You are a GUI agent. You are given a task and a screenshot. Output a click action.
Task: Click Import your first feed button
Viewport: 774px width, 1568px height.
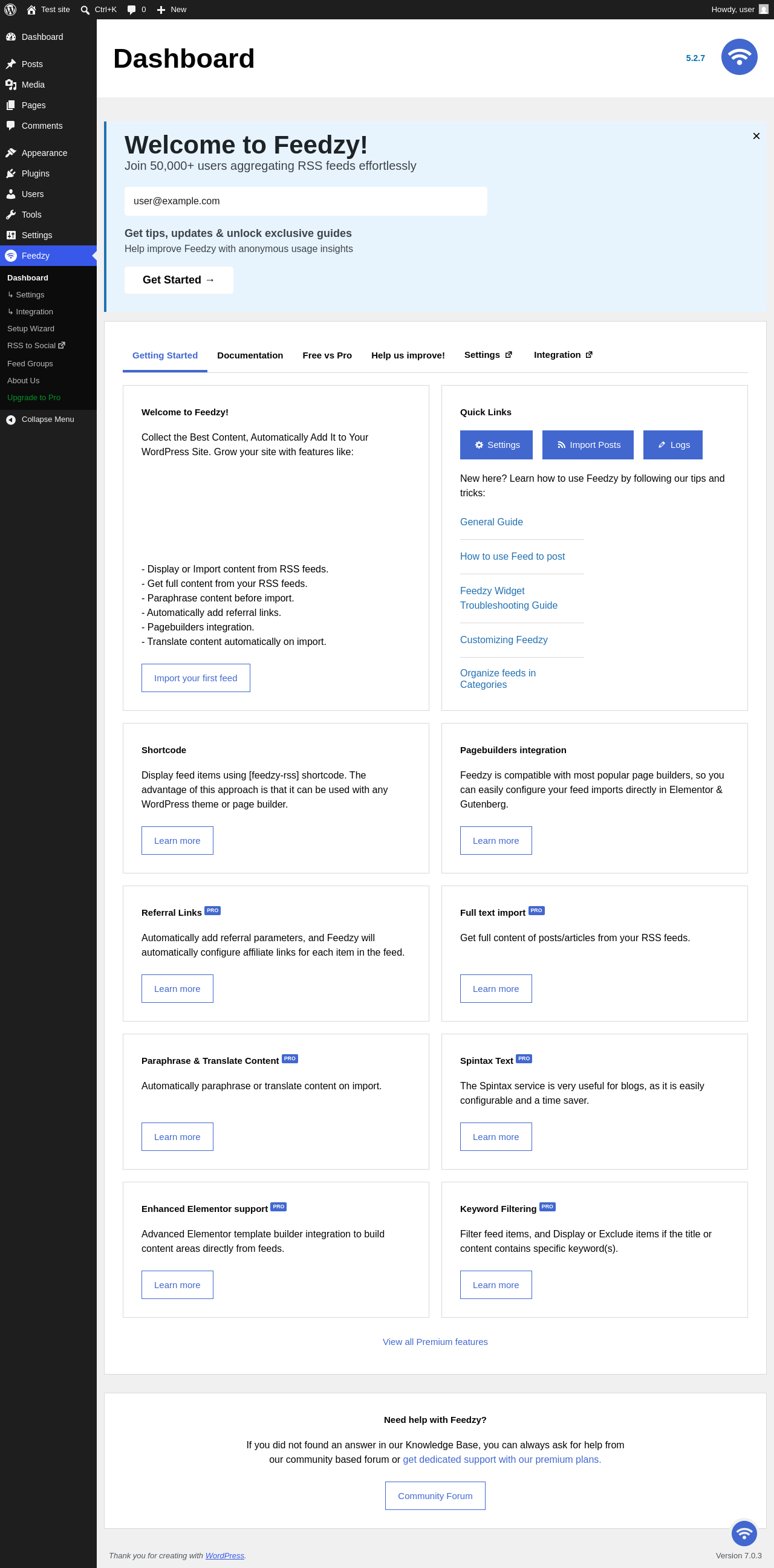(195, 678)
